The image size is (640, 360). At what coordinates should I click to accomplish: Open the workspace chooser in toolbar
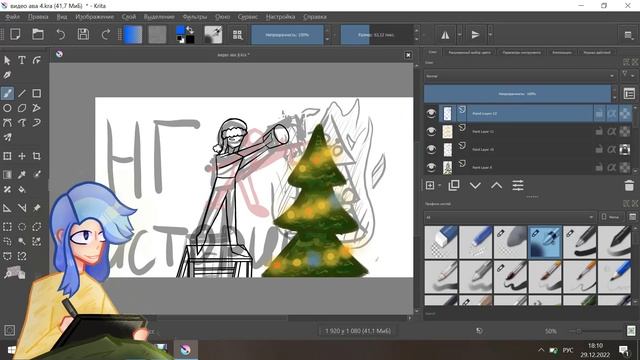(629, 35)
